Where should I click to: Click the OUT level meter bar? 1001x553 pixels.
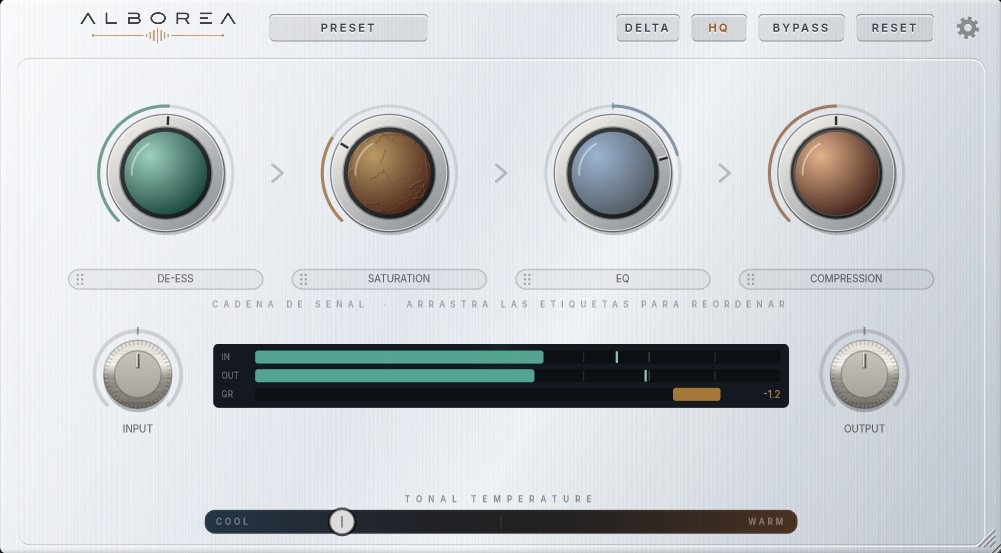click(x=517, y=375)
